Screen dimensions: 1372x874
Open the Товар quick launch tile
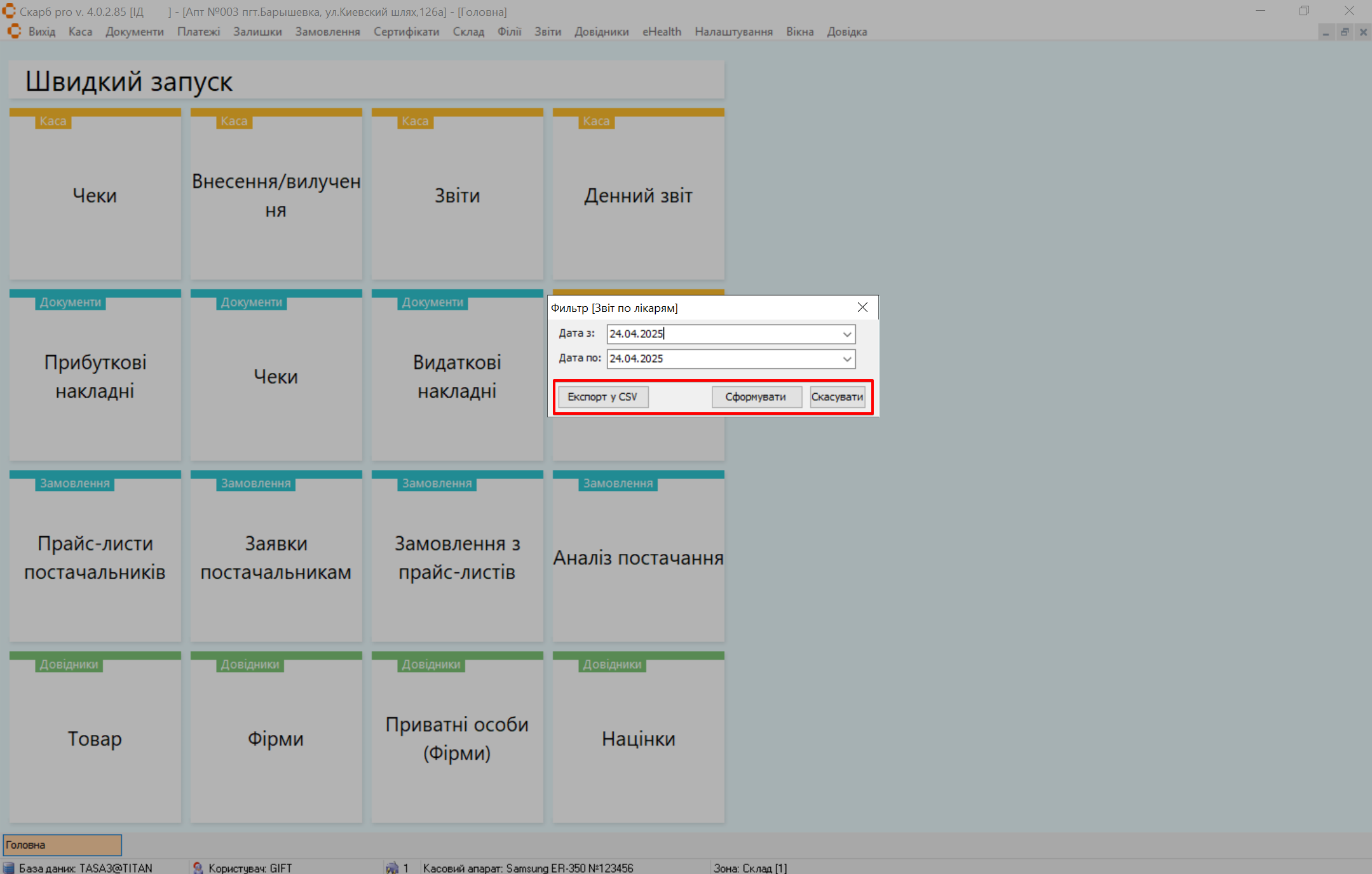[95, 738]
